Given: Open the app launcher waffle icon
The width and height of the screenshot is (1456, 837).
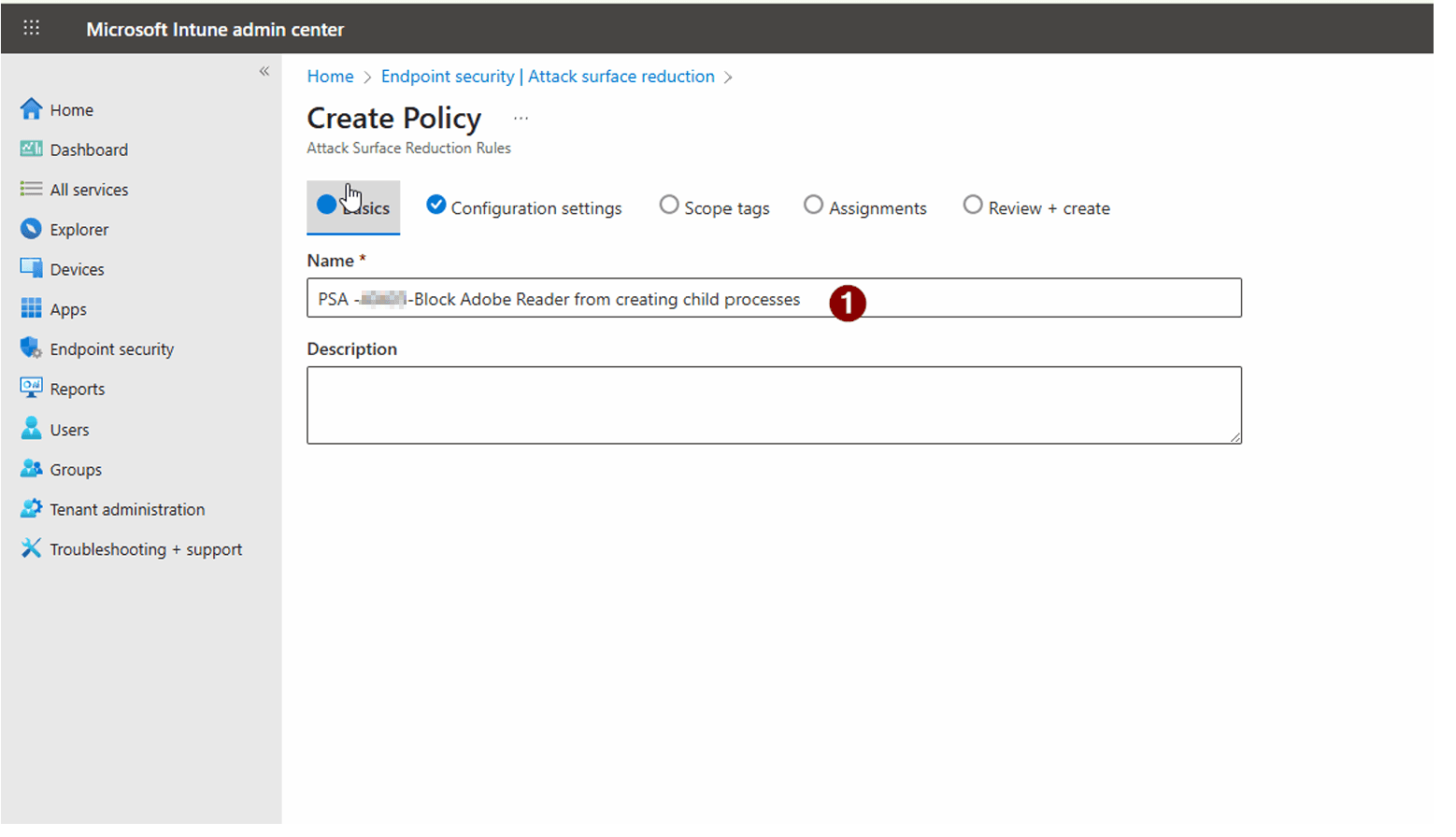Looking at the screenshot, I should [x=31, y=28].
